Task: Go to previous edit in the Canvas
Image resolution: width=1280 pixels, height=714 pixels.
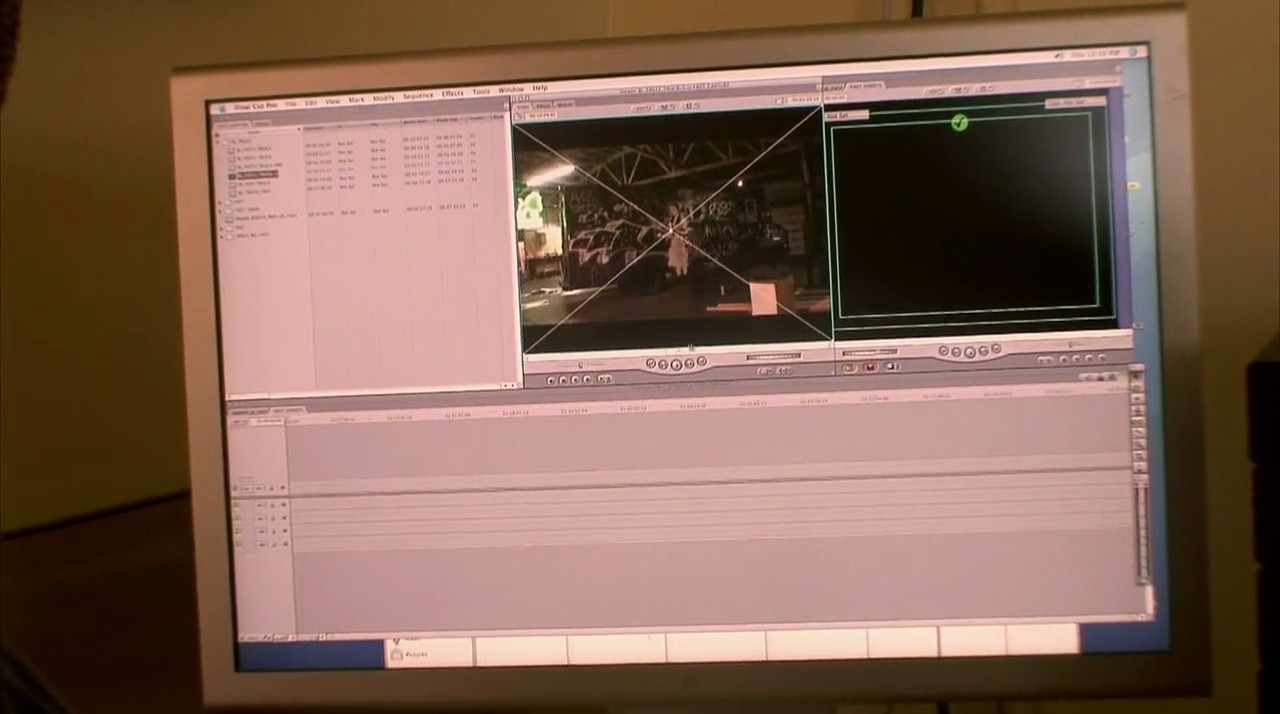Action: [945, 352]
